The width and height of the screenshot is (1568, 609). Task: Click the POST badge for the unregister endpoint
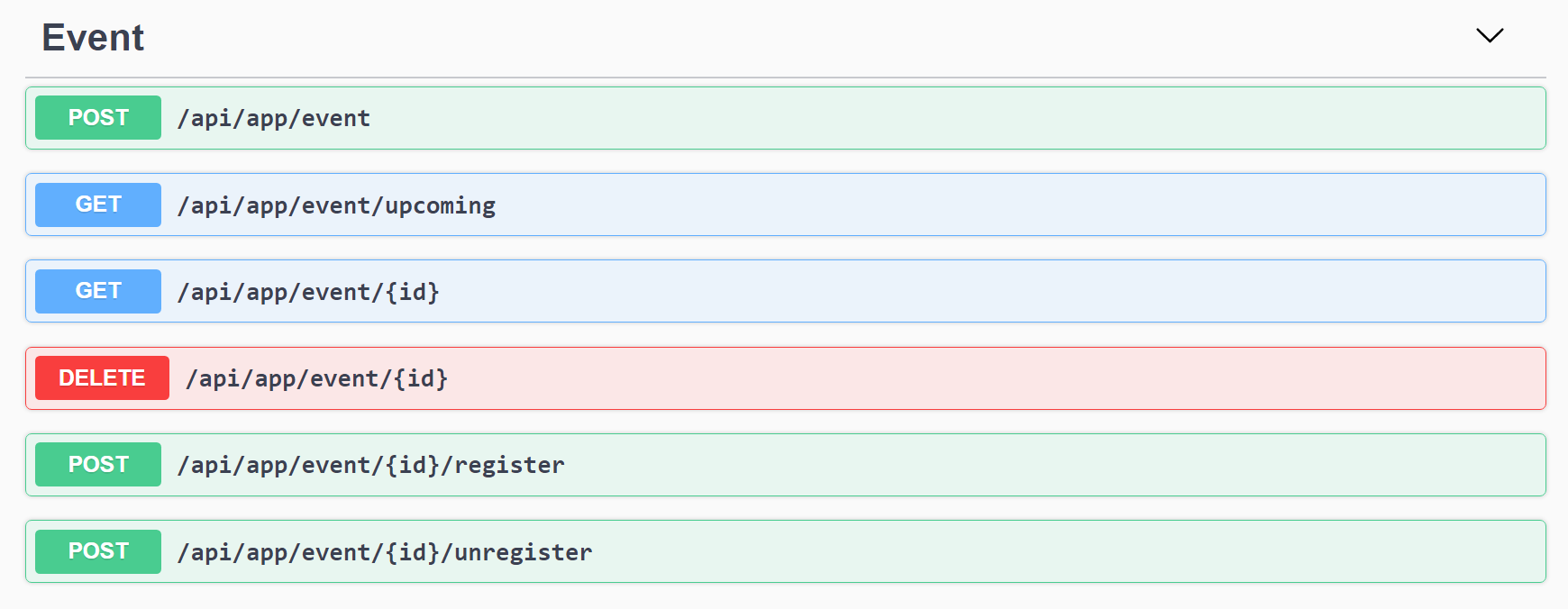coord(98,551)
